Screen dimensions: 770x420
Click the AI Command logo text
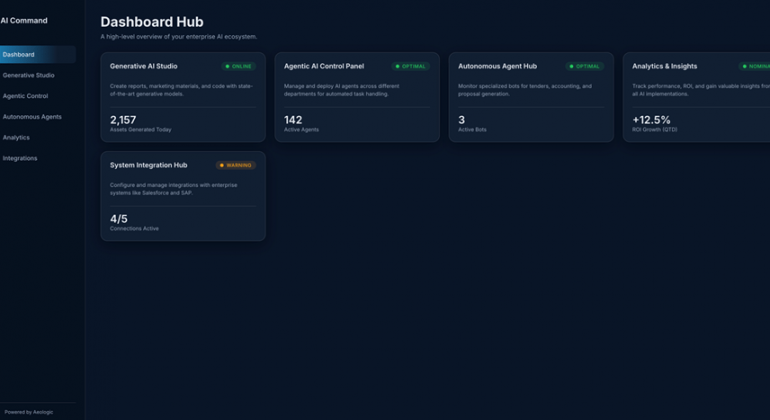coord(24,21)
